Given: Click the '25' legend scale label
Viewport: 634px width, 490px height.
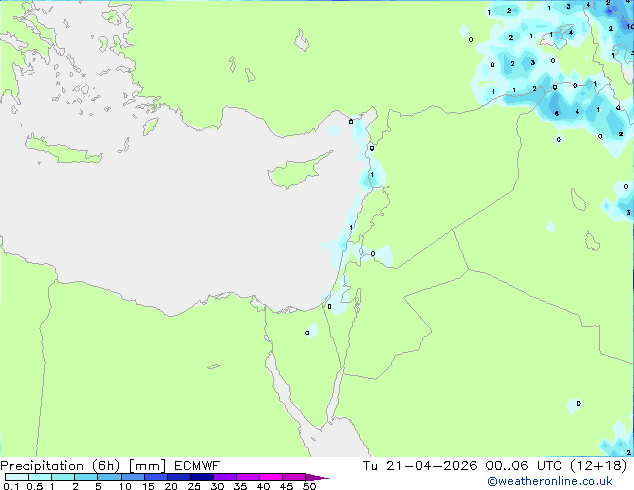Looking at the screenshot, I should (194, 486).
